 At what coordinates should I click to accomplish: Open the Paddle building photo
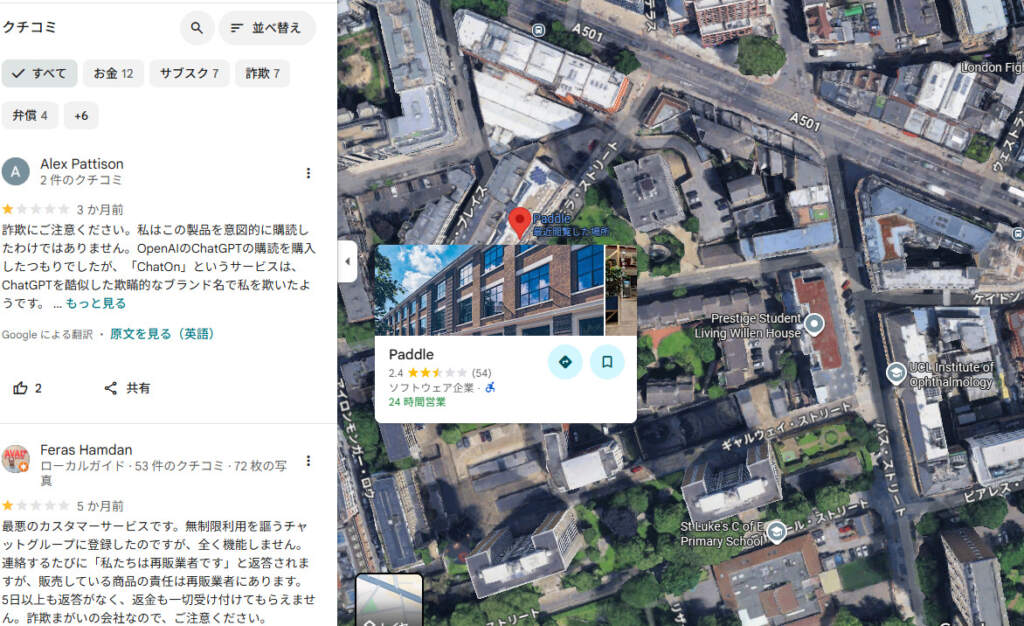click(x=490, y=290)
